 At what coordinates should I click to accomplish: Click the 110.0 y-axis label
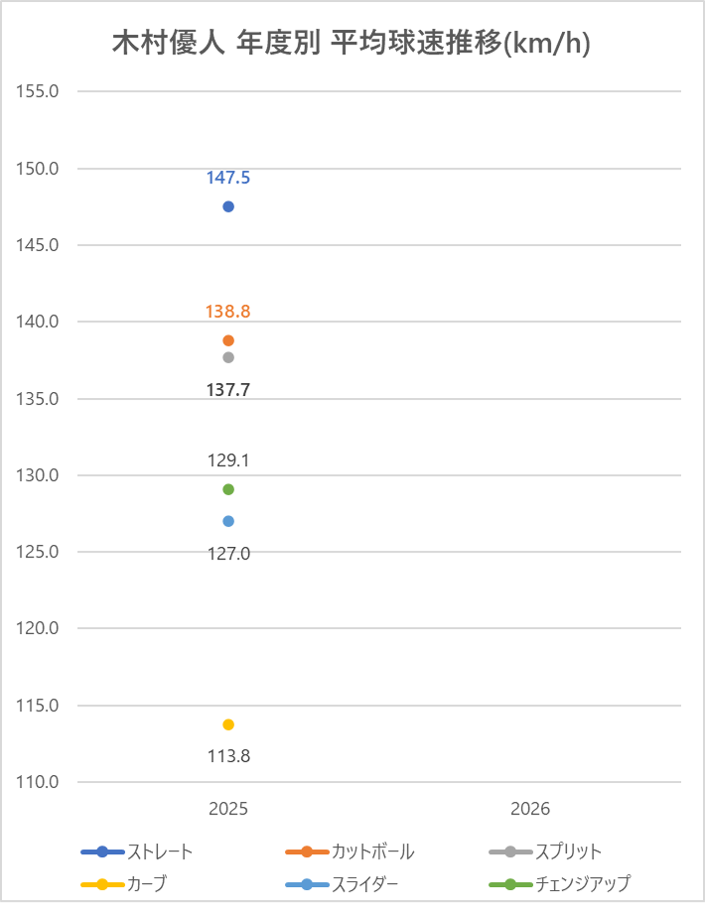click(x=40, y=782)
